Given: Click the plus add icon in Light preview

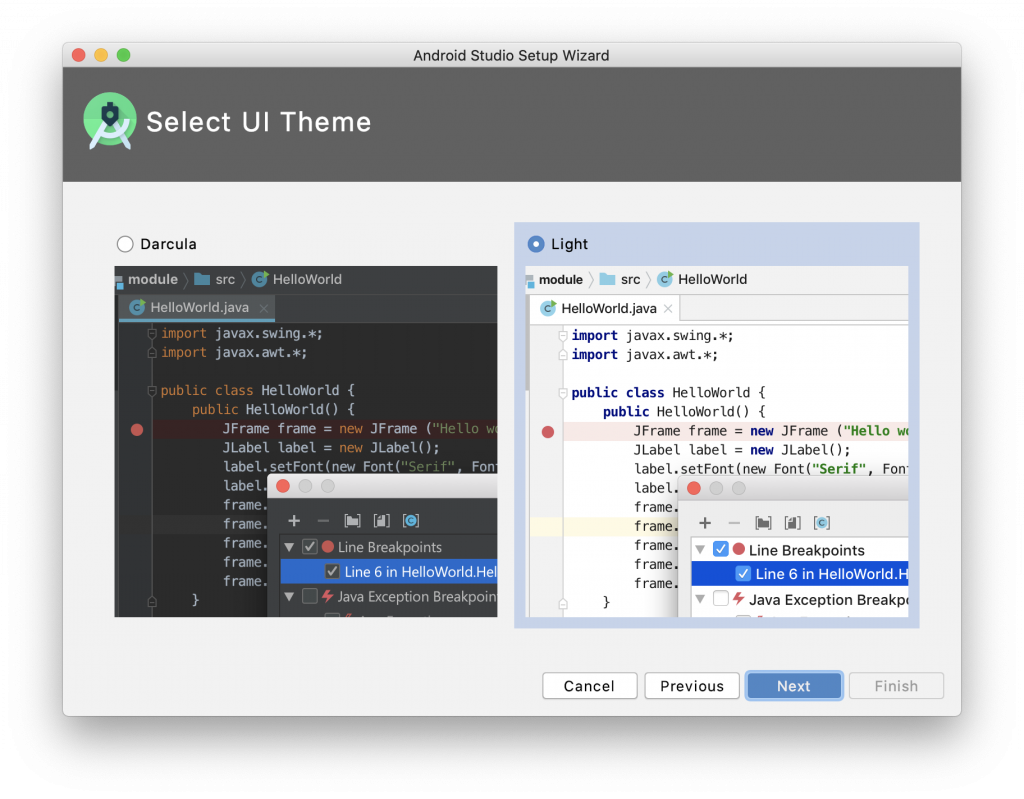Looking at the screenshot, I should tap(705, 523).
